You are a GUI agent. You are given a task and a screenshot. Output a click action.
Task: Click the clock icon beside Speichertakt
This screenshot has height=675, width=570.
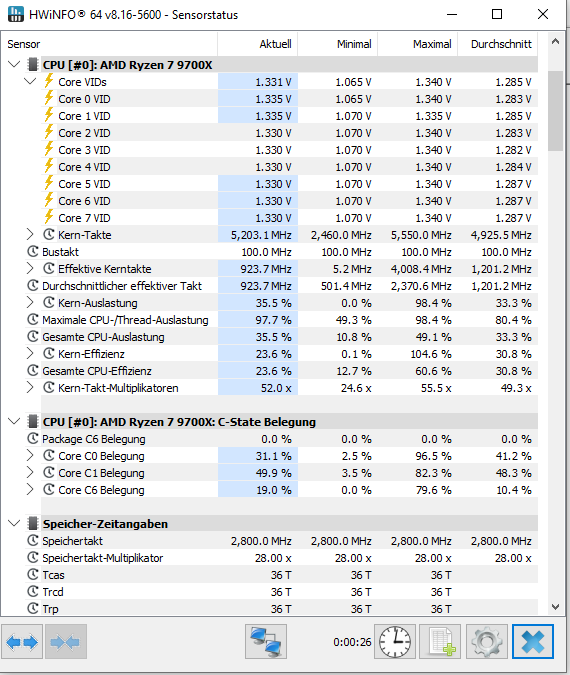33,540
